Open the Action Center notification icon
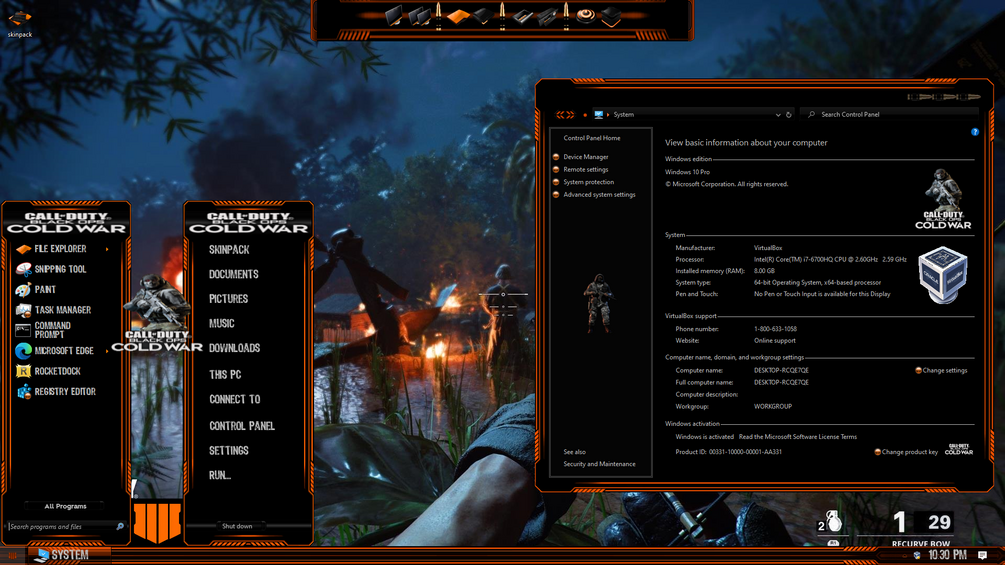The height and width of the screenshot is (565, 1005). (982, 555)
